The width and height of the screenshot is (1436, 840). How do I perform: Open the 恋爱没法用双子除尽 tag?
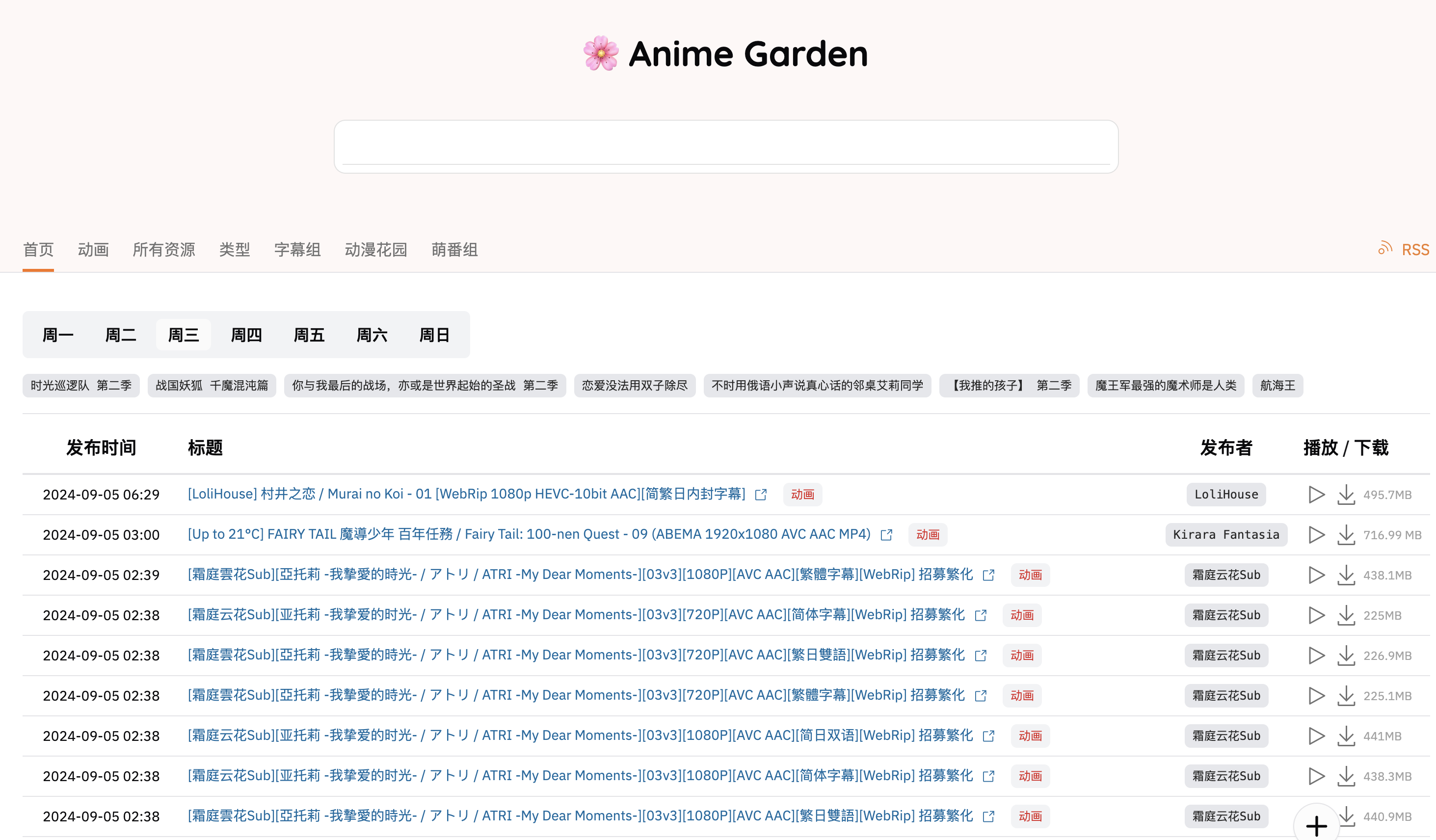635,386
